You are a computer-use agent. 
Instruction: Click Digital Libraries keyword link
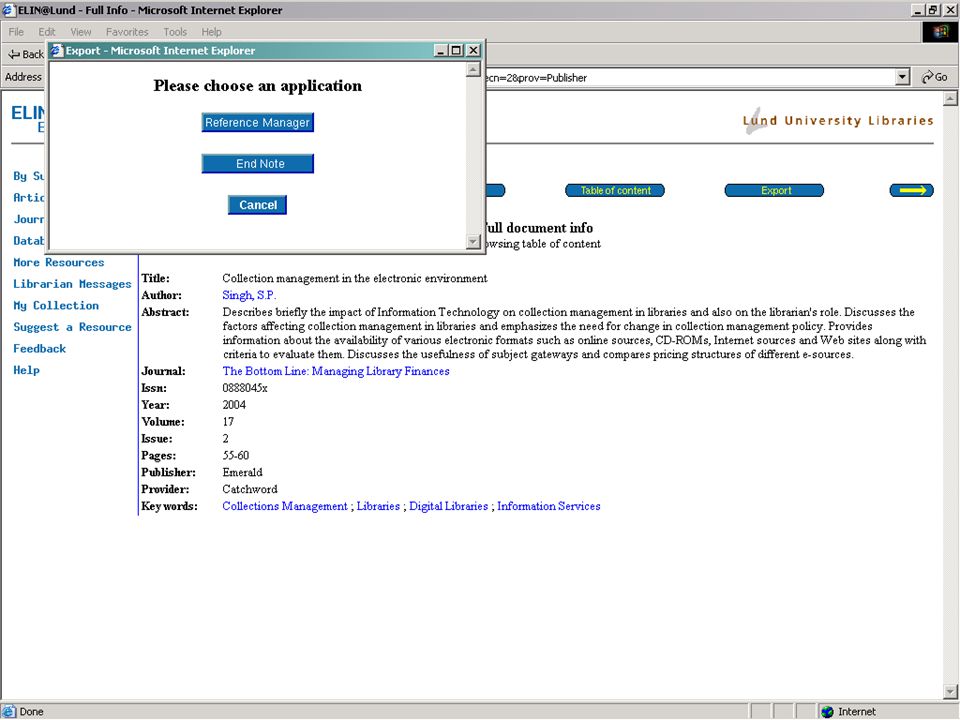pyautogui.click(x=448, y=506)
